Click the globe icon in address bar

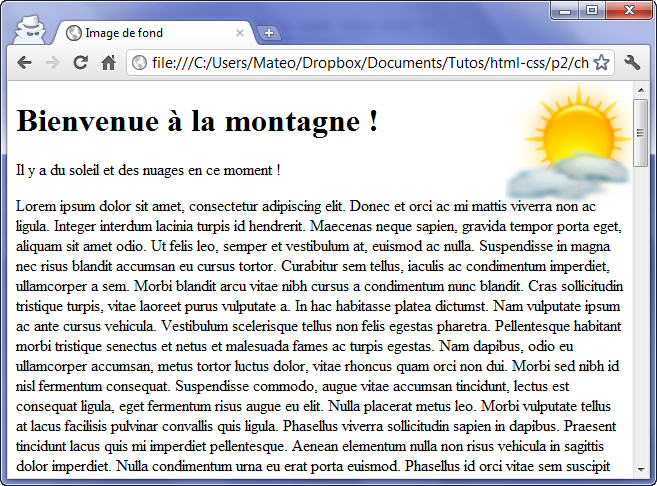(x=140, y=63)
